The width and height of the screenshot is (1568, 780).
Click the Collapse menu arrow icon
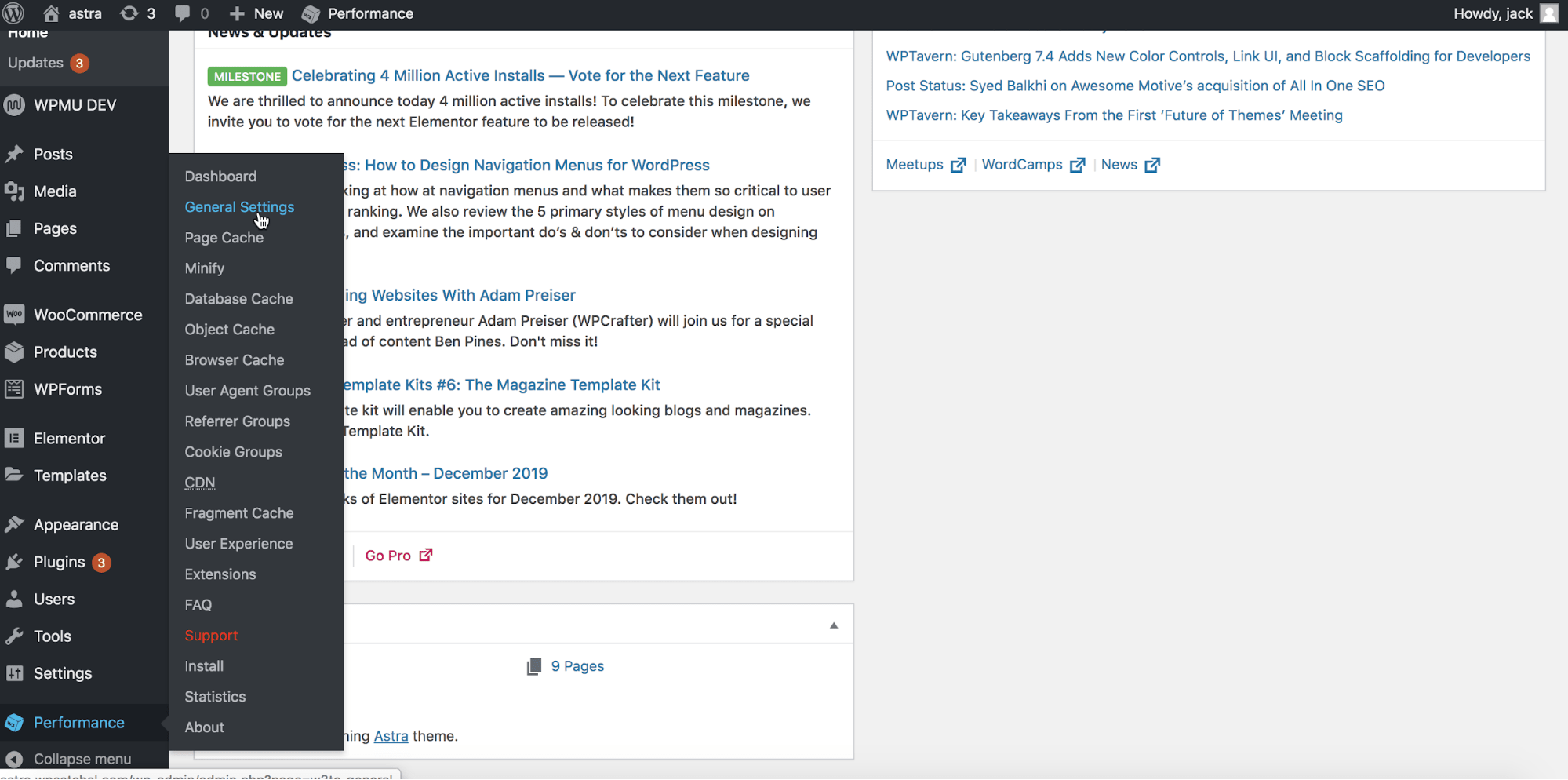pos(14,759)
